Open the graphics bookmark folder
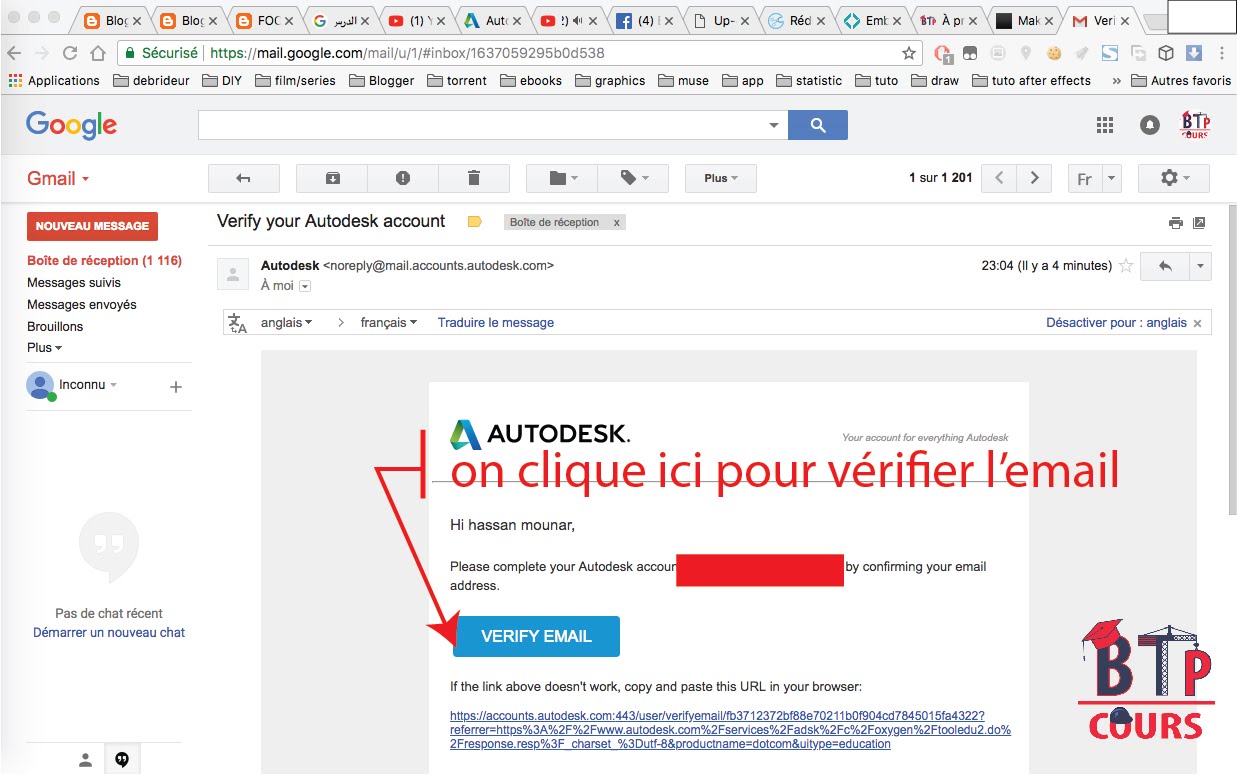 point(609,81)
